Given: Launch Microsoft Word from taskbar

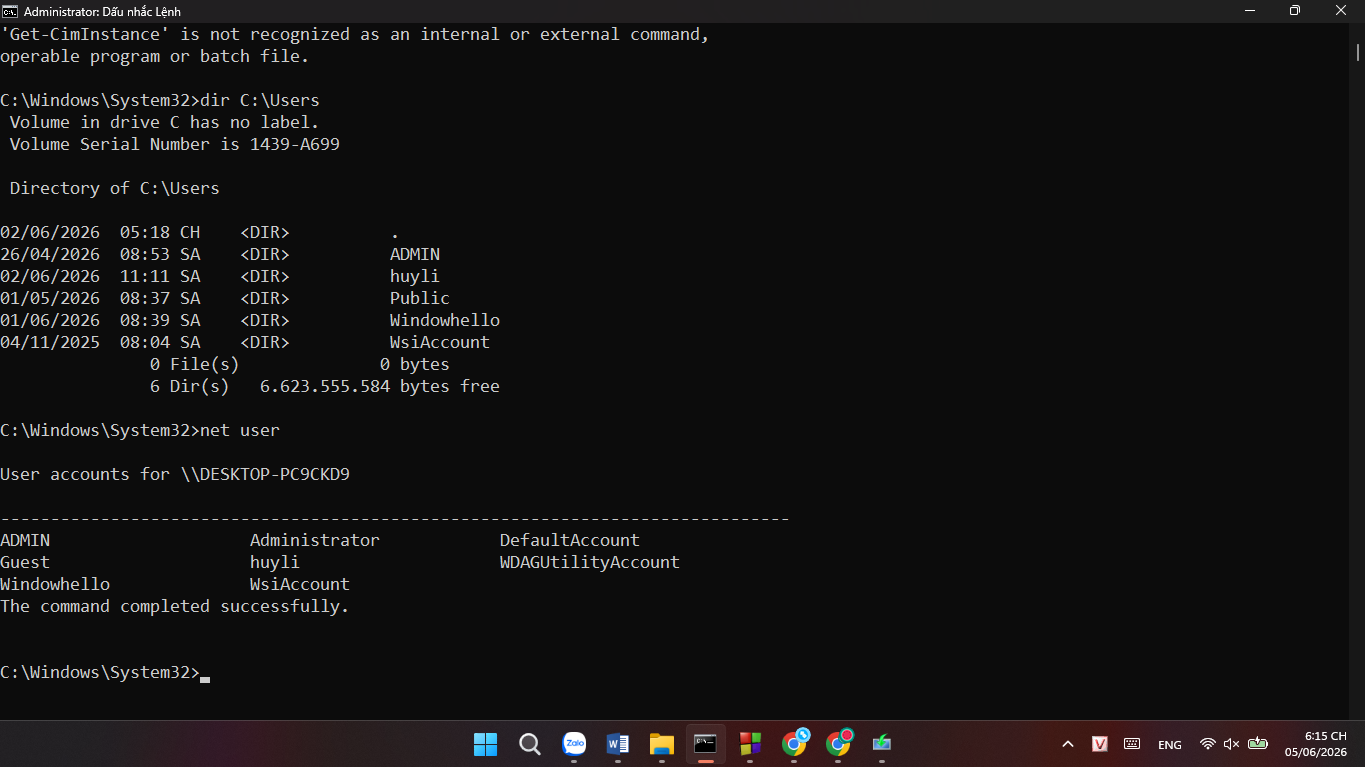Looking at the screenshot, I should tap(618, 744).
